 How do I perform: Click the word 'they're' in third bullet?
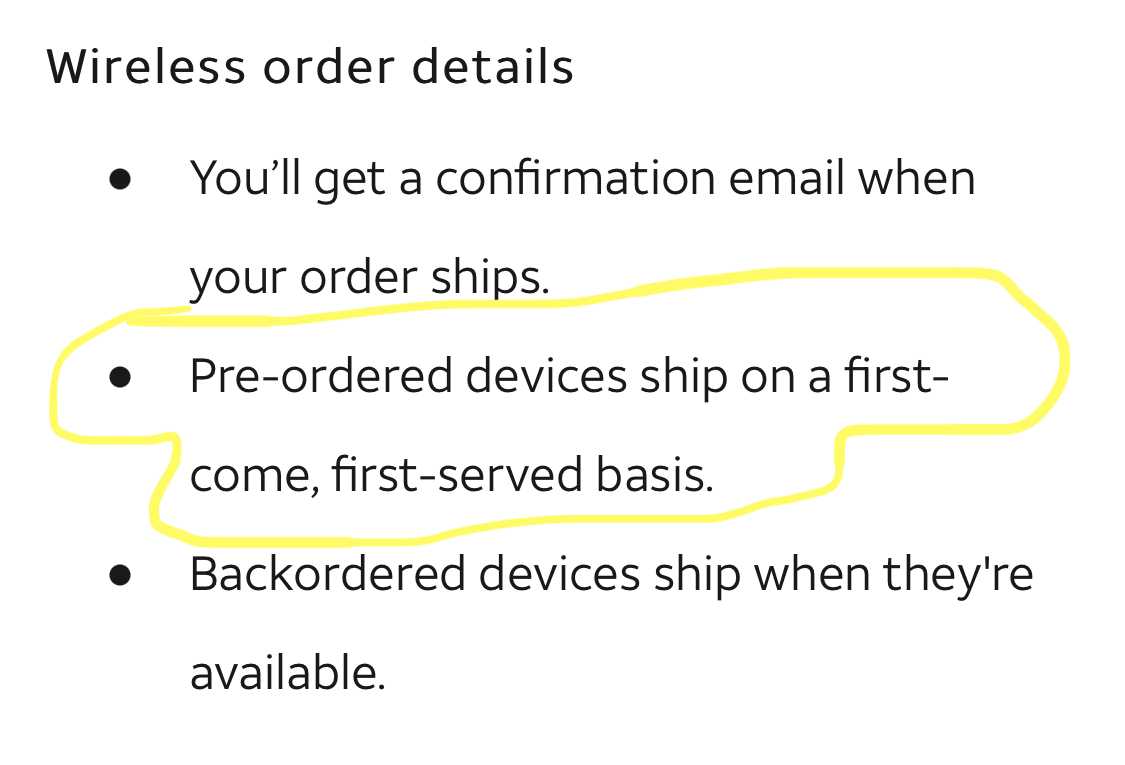point(958,575)
